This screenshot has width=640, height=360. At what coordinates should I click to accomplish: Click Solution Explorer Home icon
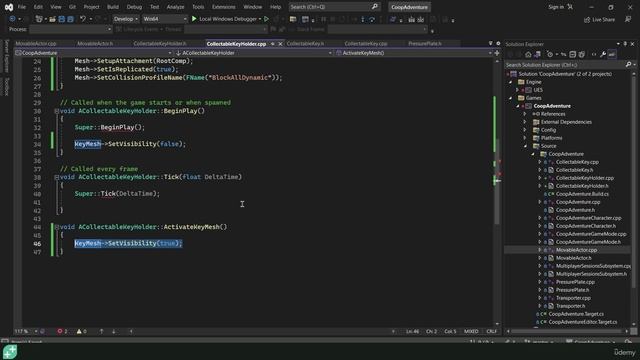528,54
